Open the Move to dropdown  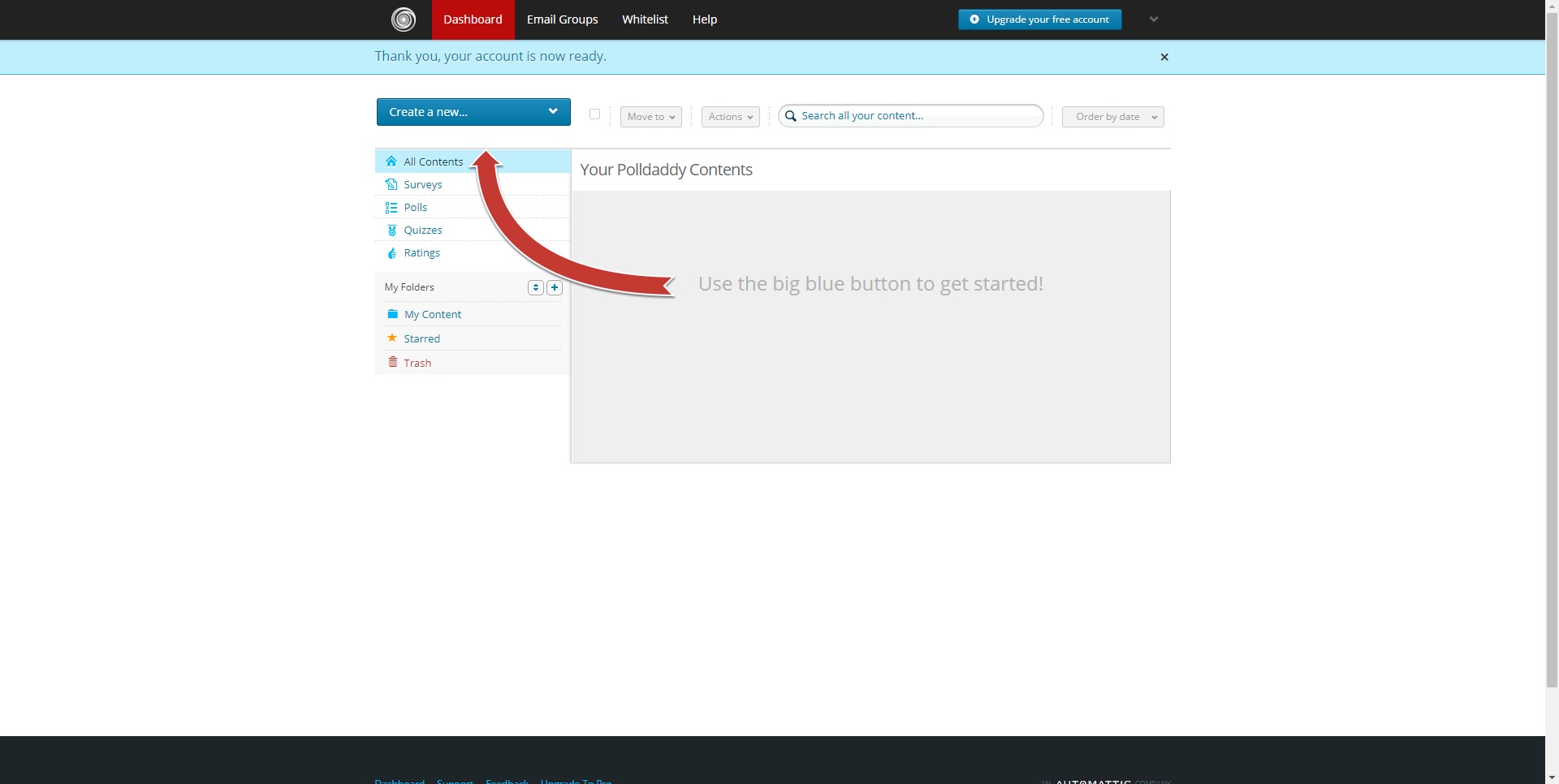pyautogui.click(x=651, y=117)
